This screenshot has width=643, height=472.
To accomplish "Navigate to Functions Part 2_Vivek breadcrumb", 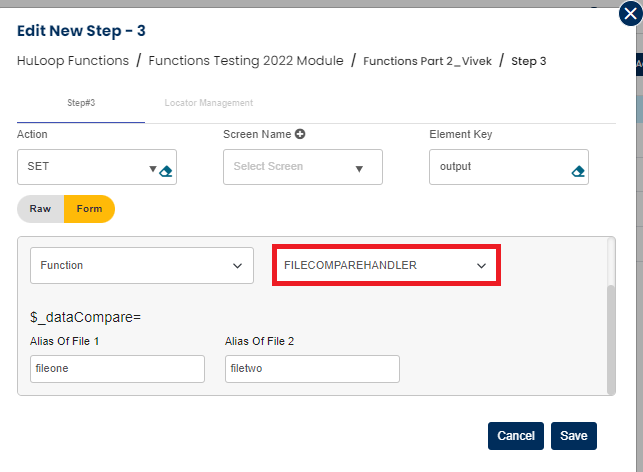I will click(x=428, y=61).
